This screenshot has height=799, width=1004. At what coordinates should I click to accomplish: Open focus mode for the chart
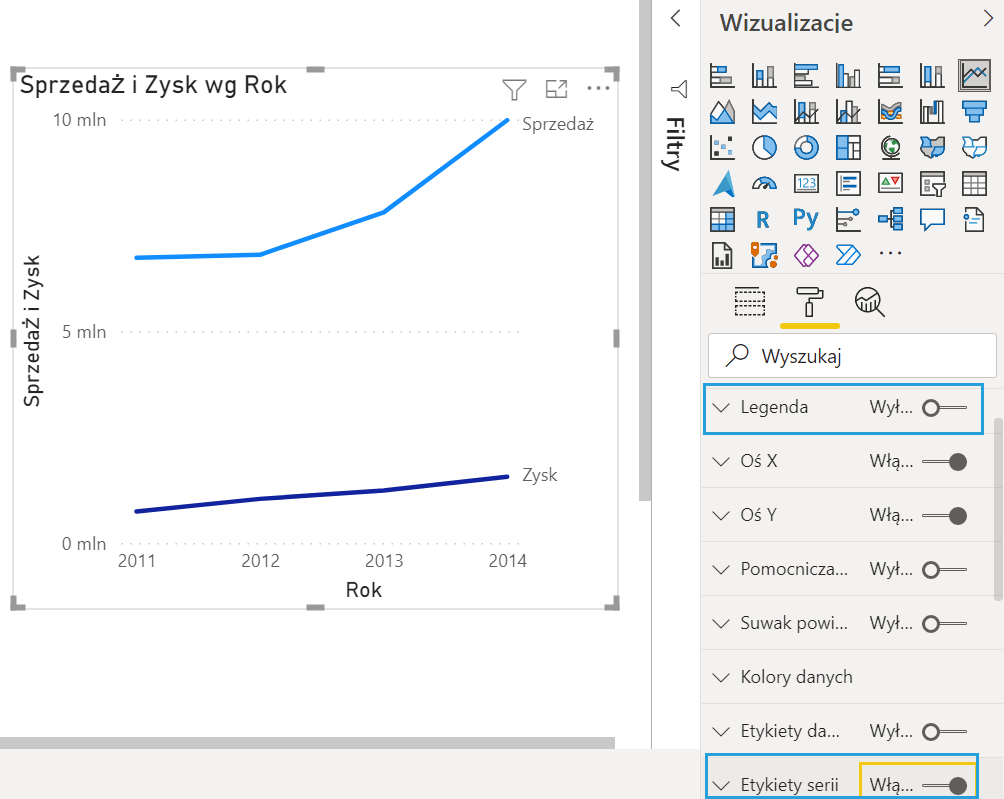556,90
